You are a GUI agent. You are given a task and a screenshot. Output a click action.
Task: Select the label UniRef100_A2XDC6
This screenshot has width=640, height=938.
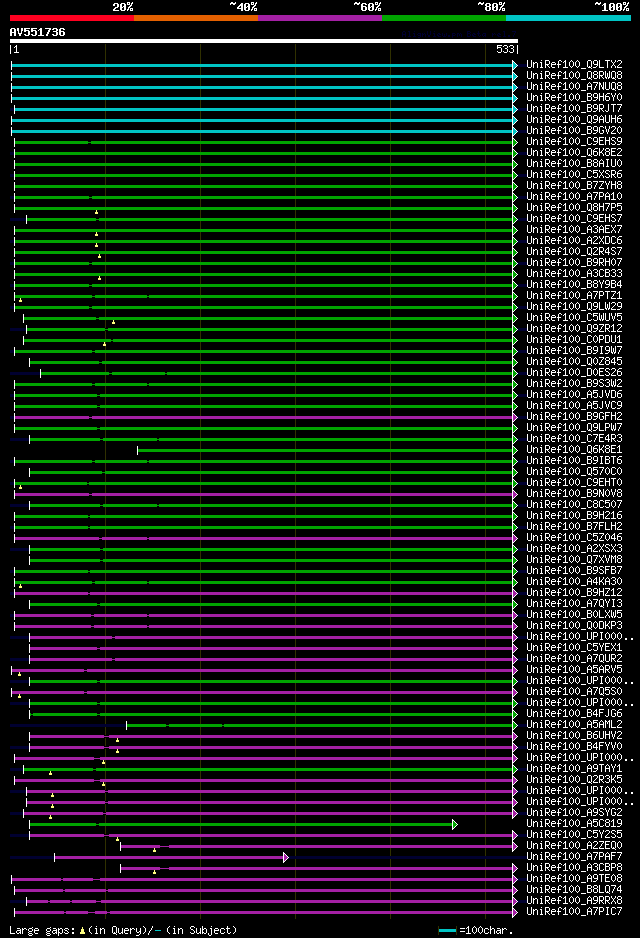coord(574,240)
